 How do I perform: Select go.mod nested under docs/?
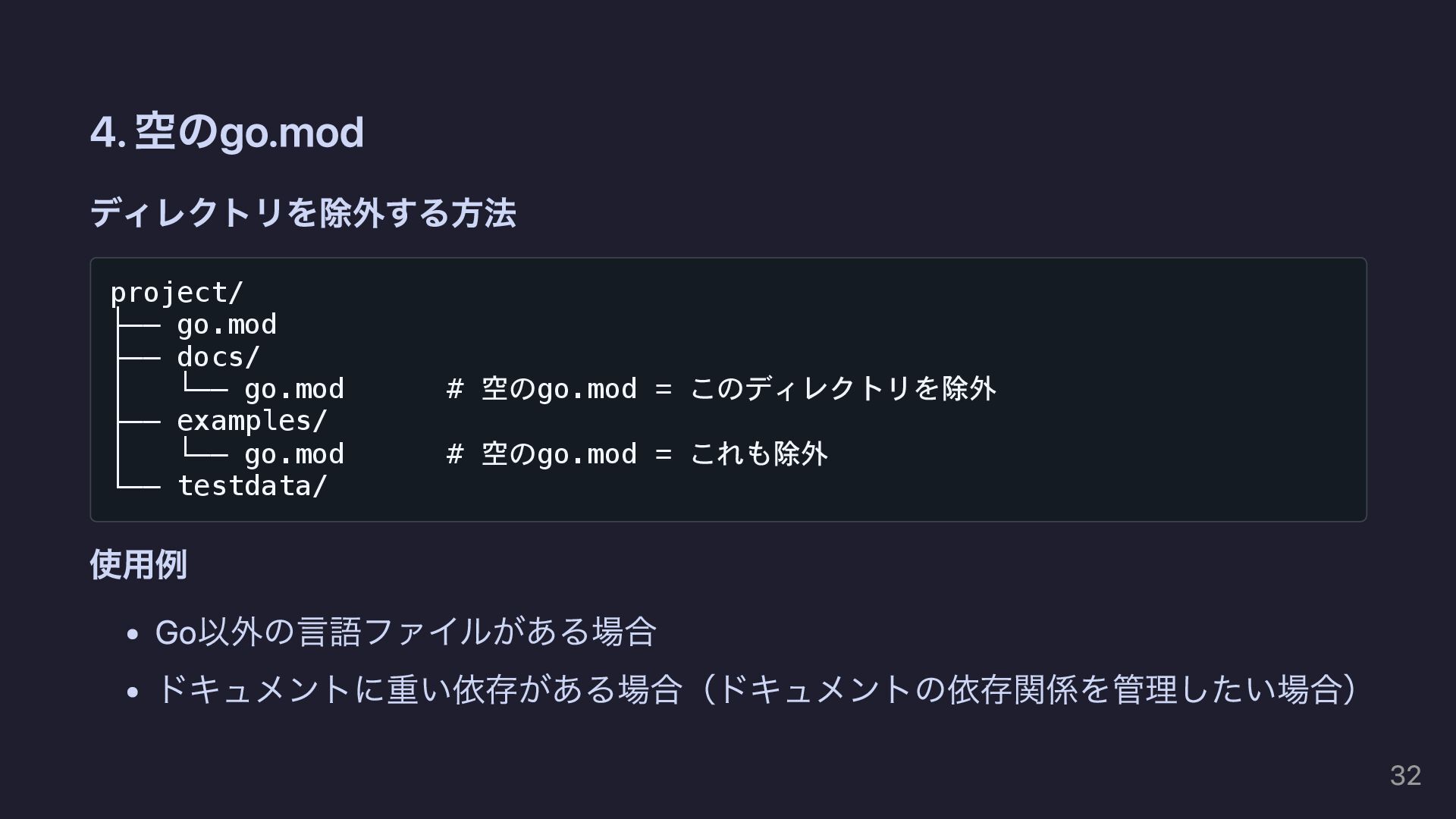pyautogui.click(x=294, y=390)
